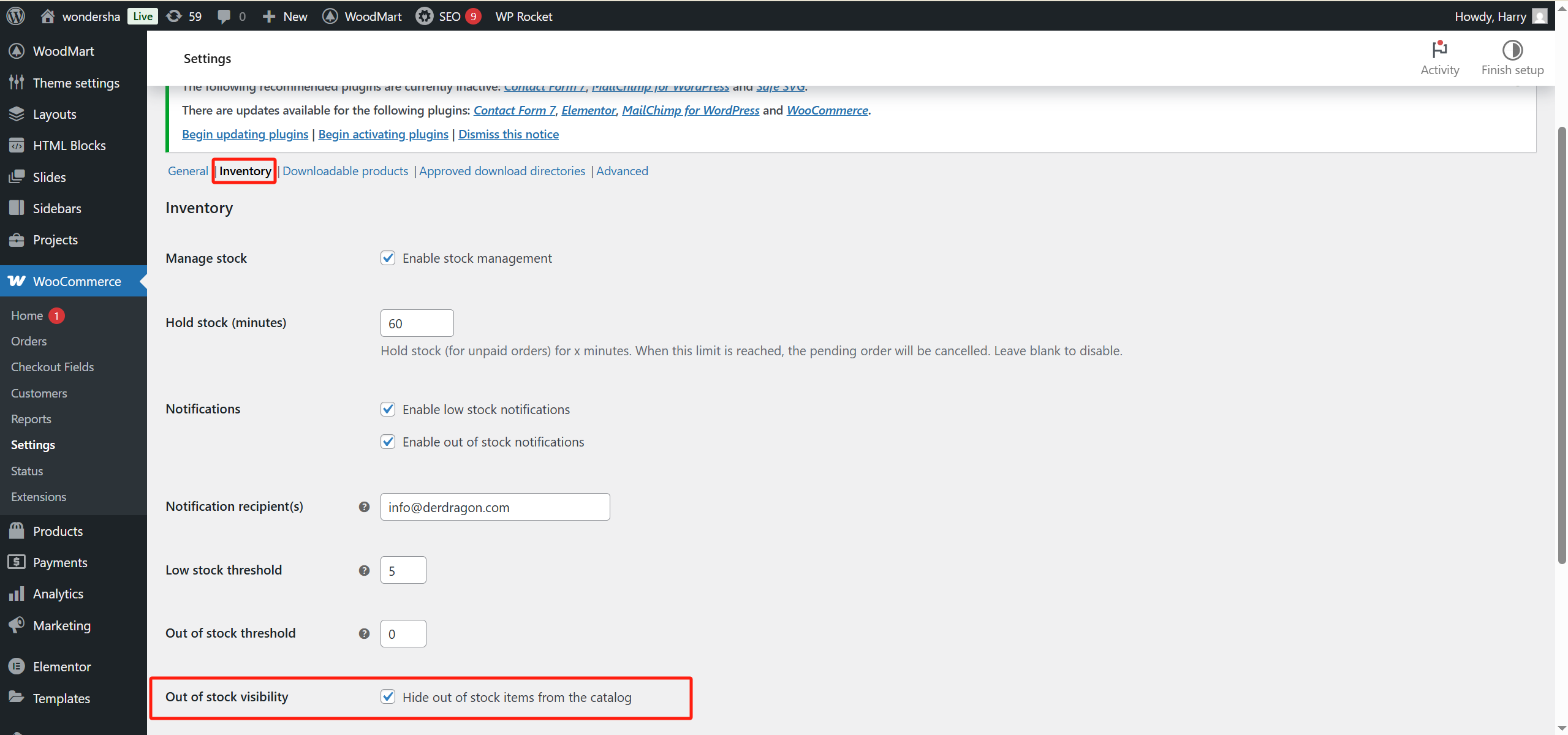Image resolution: width=1568 pixels, height=735 pixels.
Task: Click help icon for Out of stock threshold
Action: click(364, 633)
